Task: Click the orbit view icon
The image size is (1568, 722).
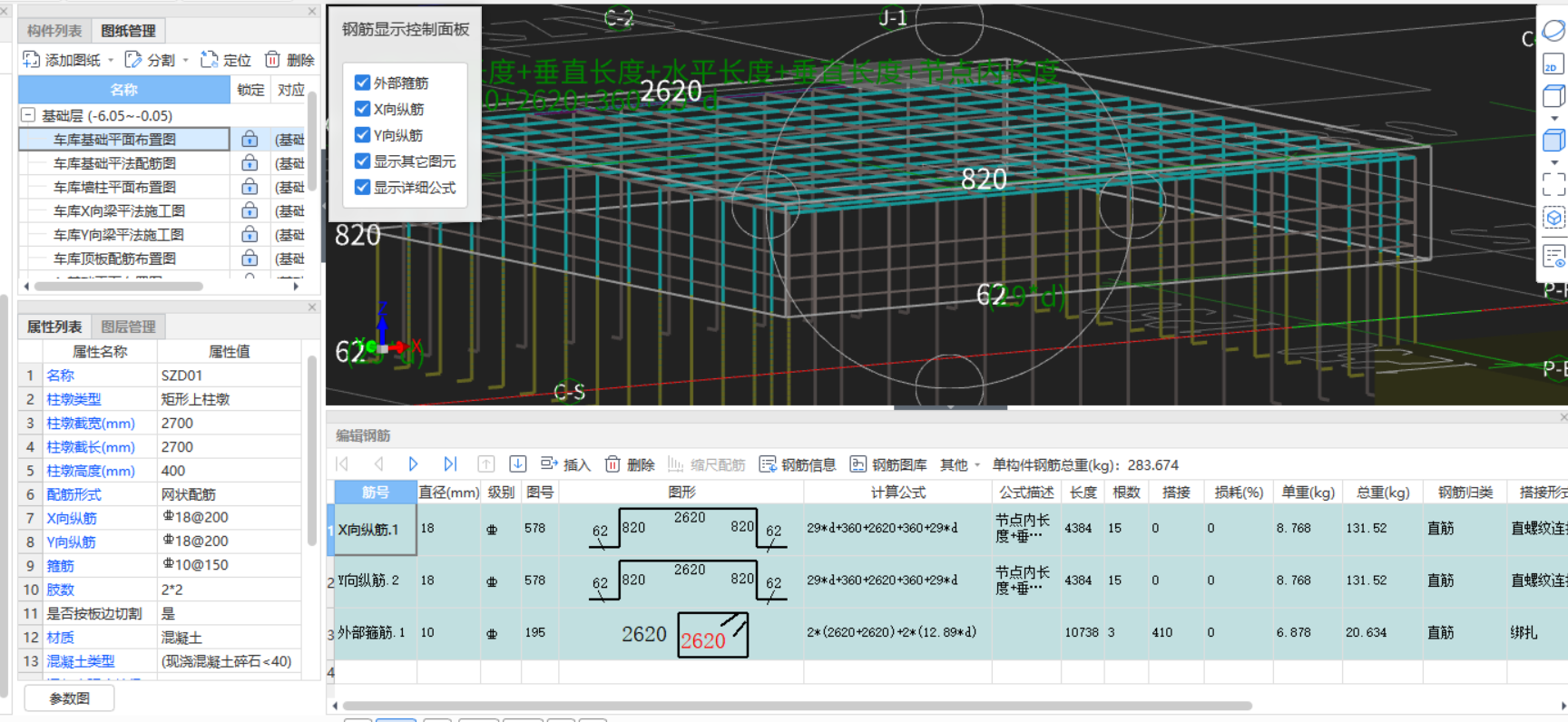Action: [x=1553, y=30]
